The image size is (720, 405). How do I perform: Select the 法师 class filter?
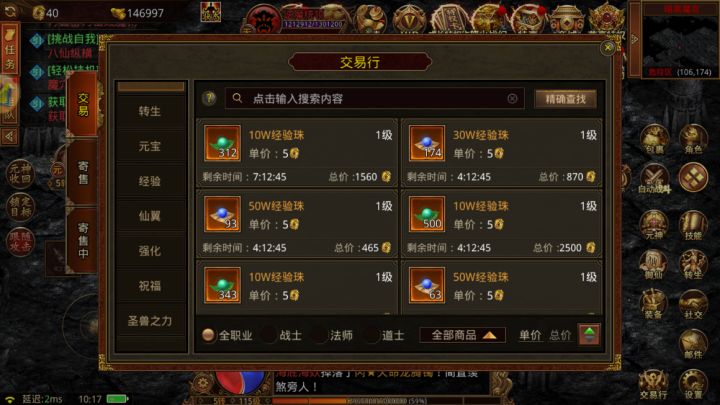pos(333,335)
